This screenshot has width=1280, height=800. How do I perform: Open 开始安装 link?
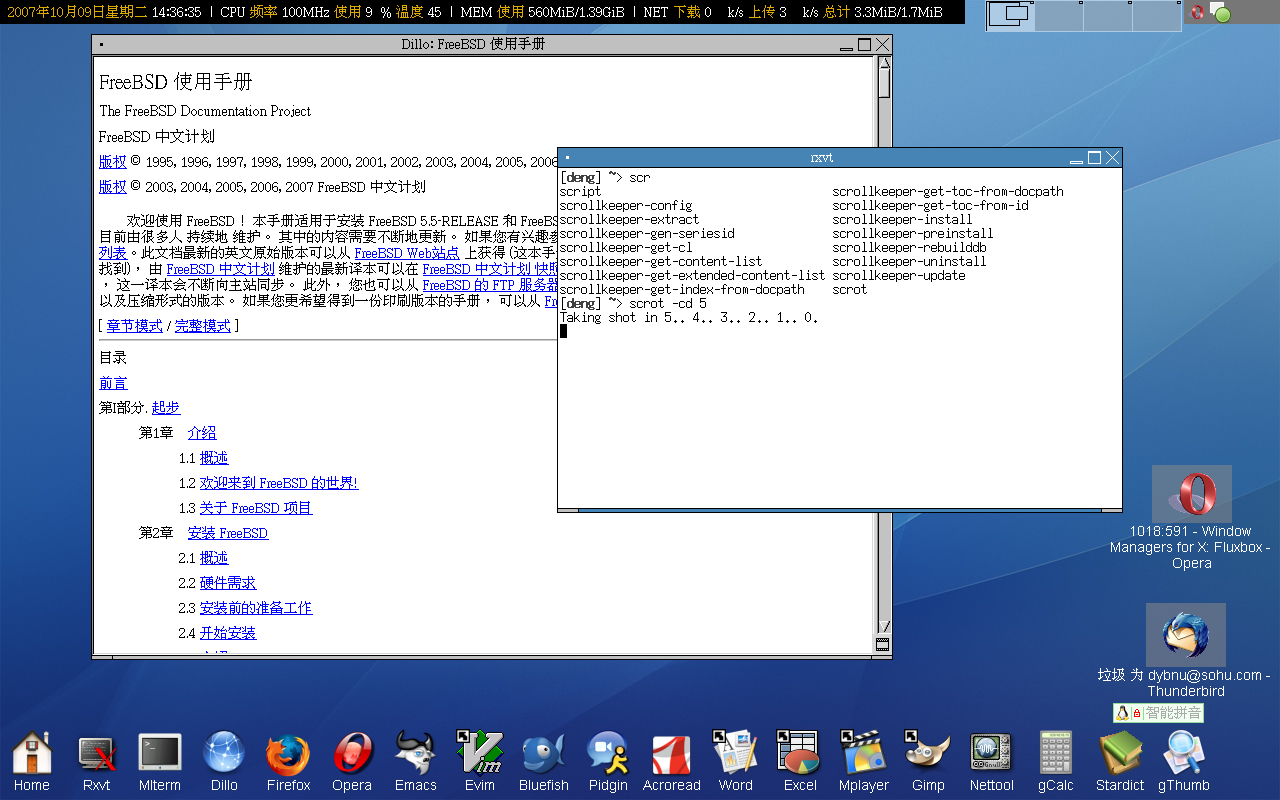pyautogui.click(x=228, y=633)
